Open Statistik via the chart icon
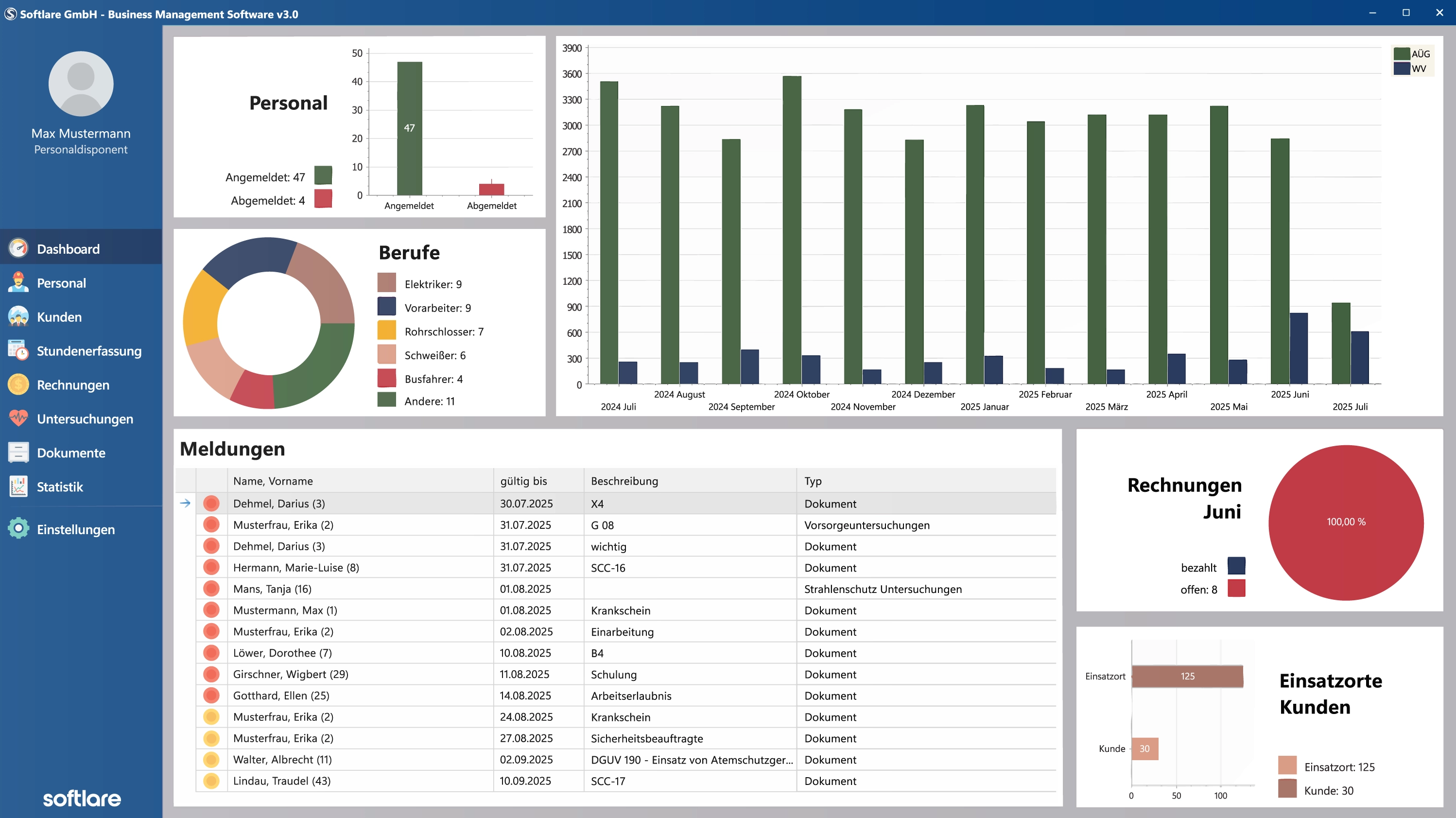 (18, 486)
